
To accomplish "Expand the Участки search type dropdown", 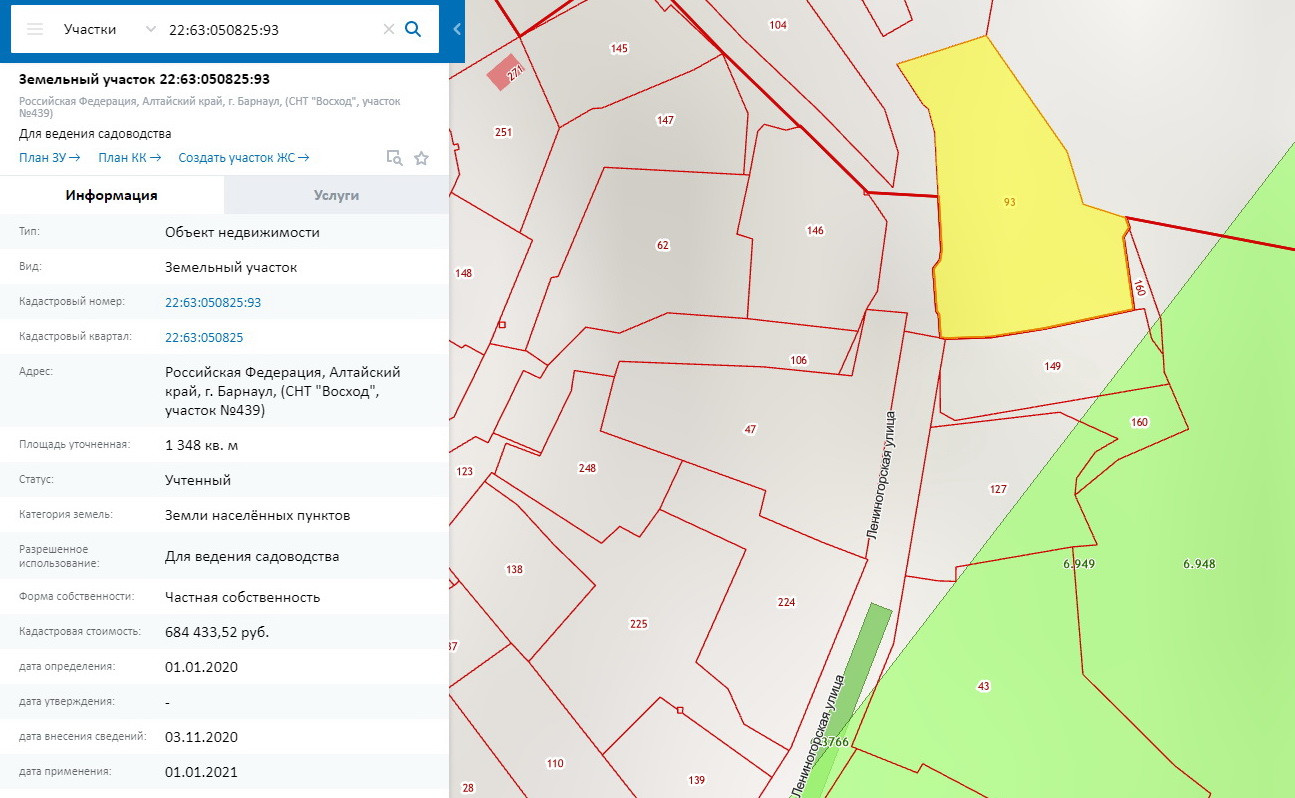I will (x=150, y=29).
